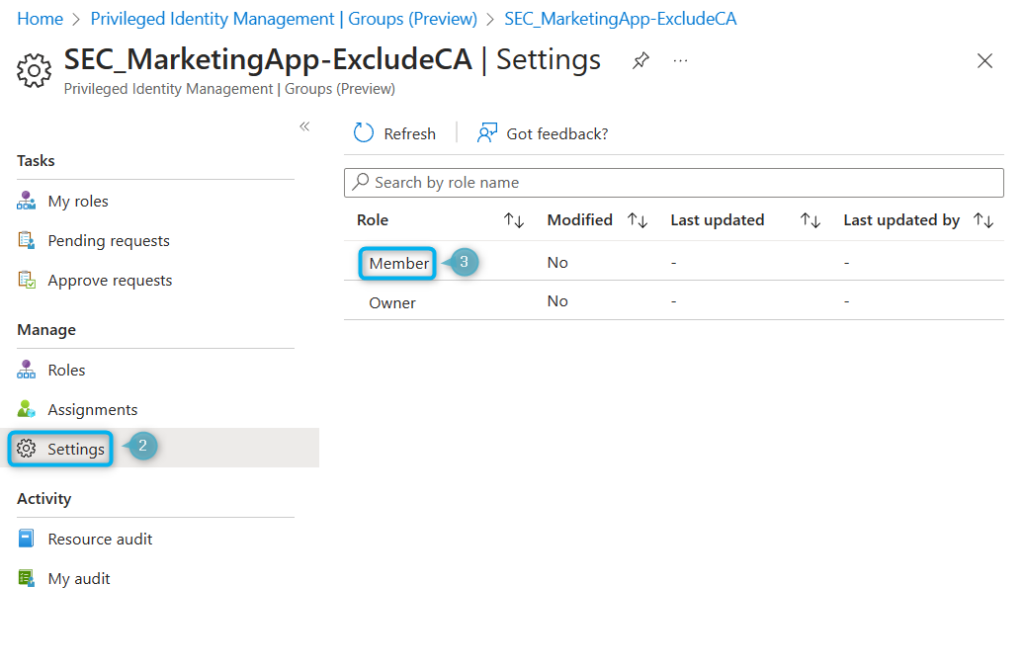
Task: Open the more options ellipsis menu
Action: tap(680, 60)
